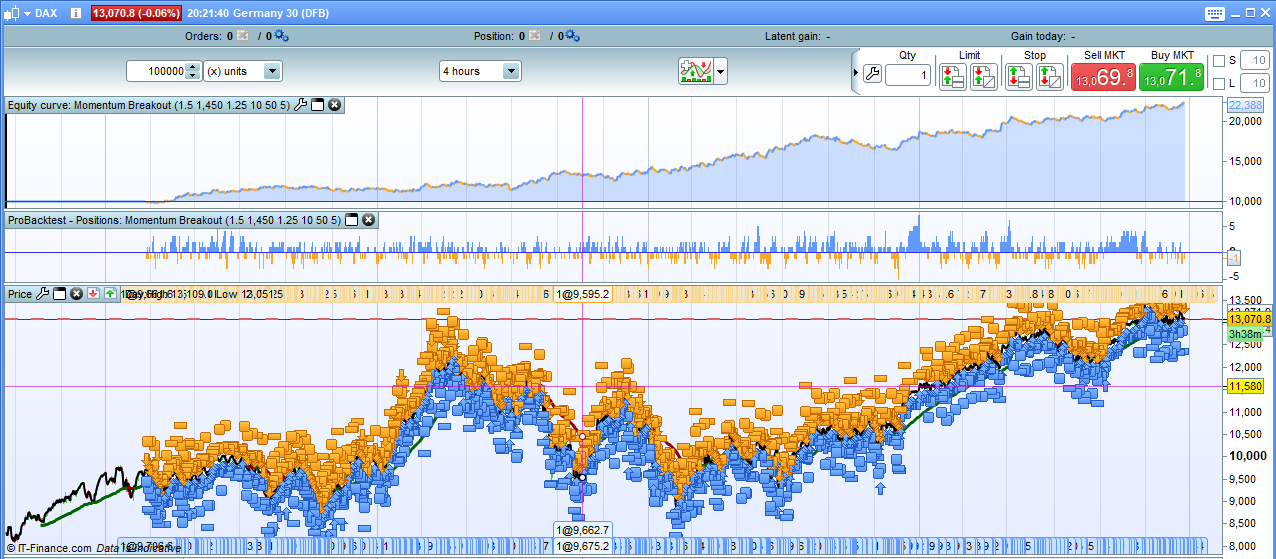Open the DAX chart type menu arrow
The image size is (1276, 559).
26,13
